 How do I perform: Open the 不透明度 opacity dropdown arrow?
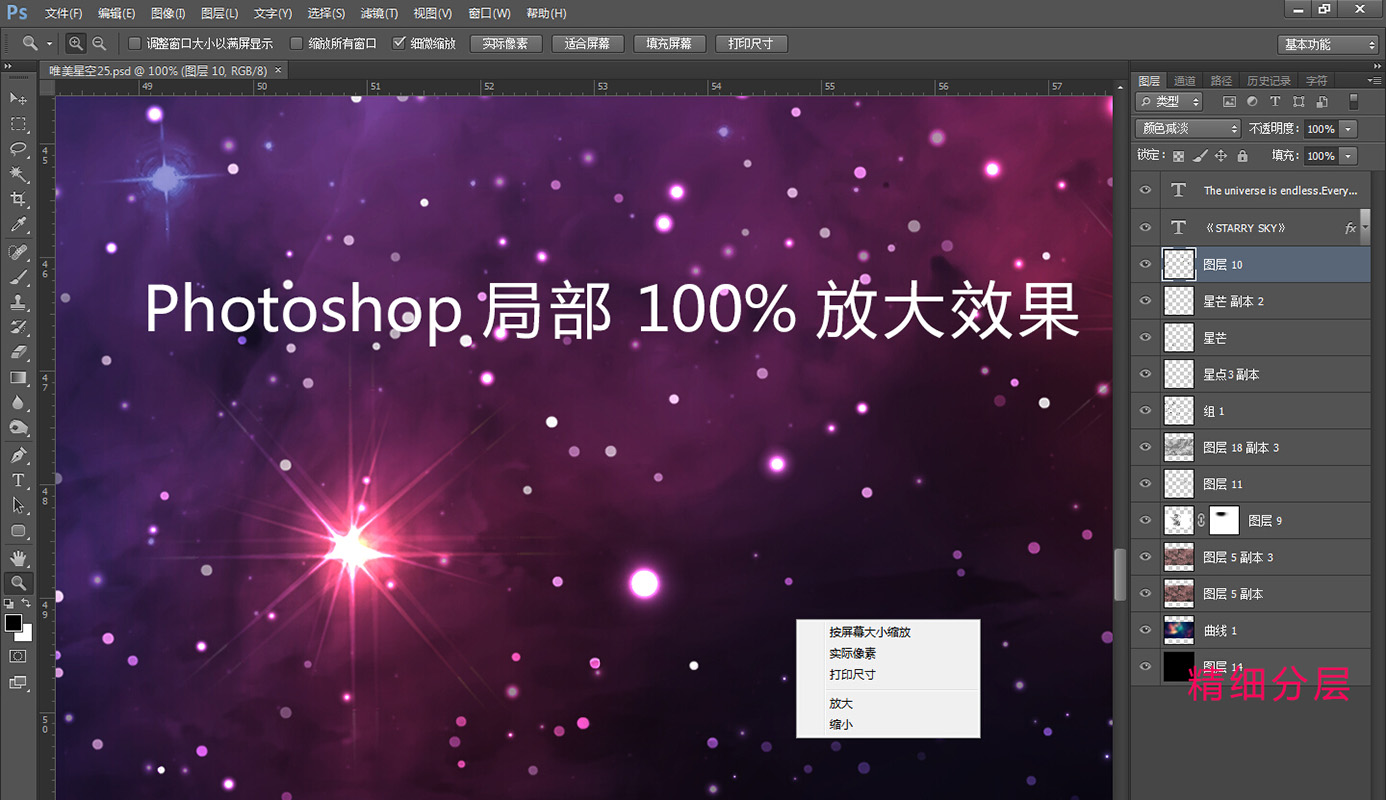pyautogui.click(x=1349, y=129)
